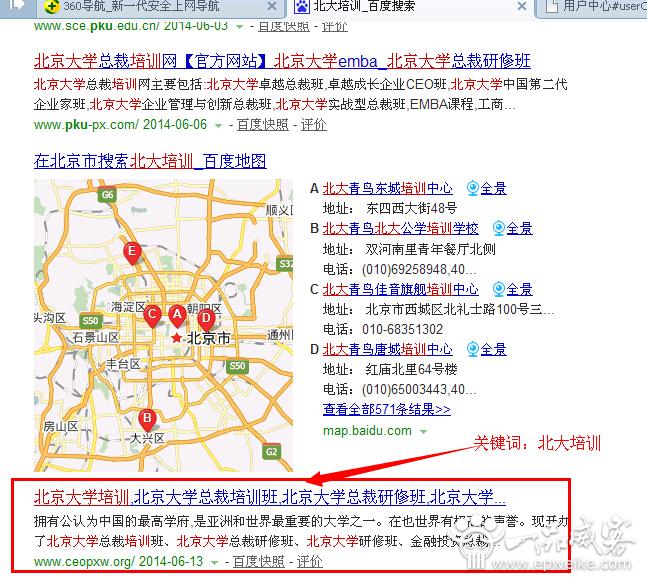This screenshot has width=647, height=584.
Task: Click panorama icon for 北大青鸟佳音旗舰培训中心
Action: coord(499,289)
